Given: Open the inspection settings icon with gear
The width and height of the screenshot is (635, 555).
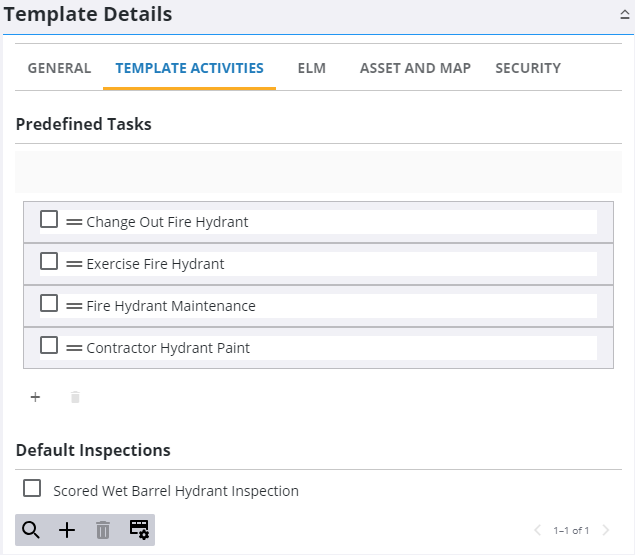Looking at the screenshot, I should 139,530.
